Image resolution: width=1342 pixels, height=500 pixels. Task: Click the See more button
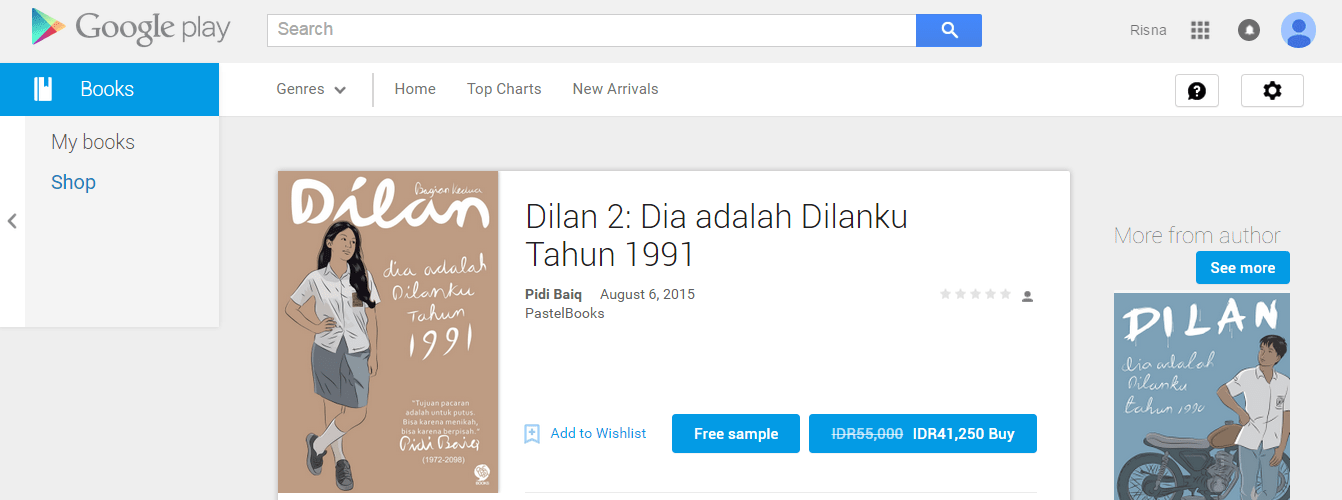tap(1243, 268)
